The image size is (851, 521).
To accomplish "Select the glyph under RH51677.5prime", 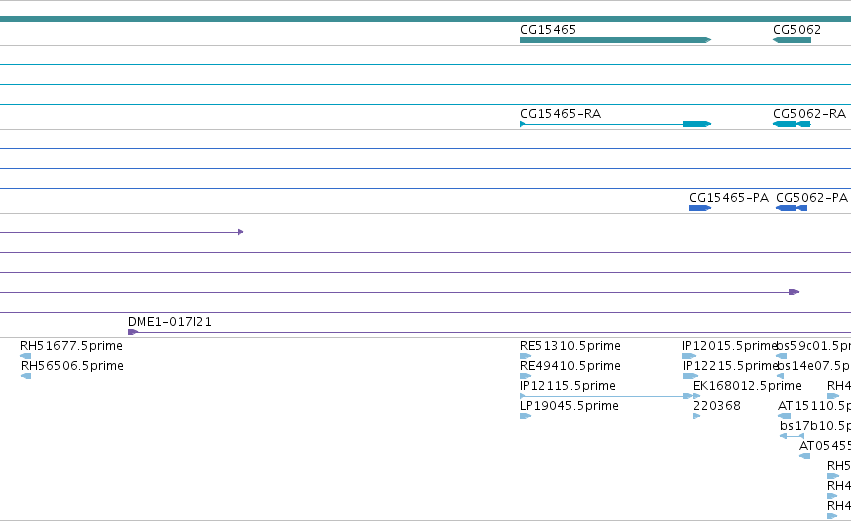I will 26,356.
